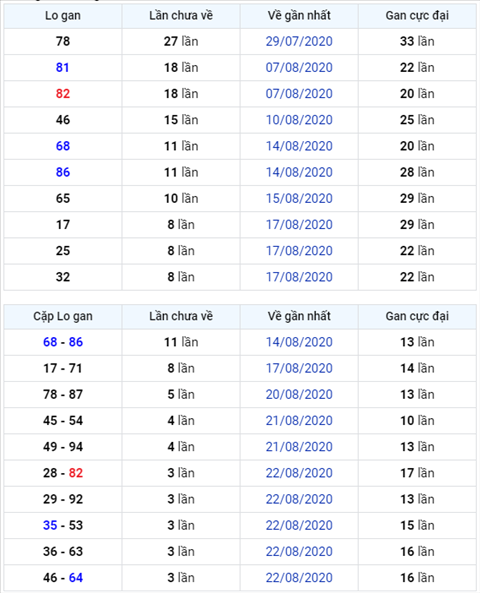Select blue number 64 in pair 46 - 64
The image size is (480, 593).
tap(76, 577)
